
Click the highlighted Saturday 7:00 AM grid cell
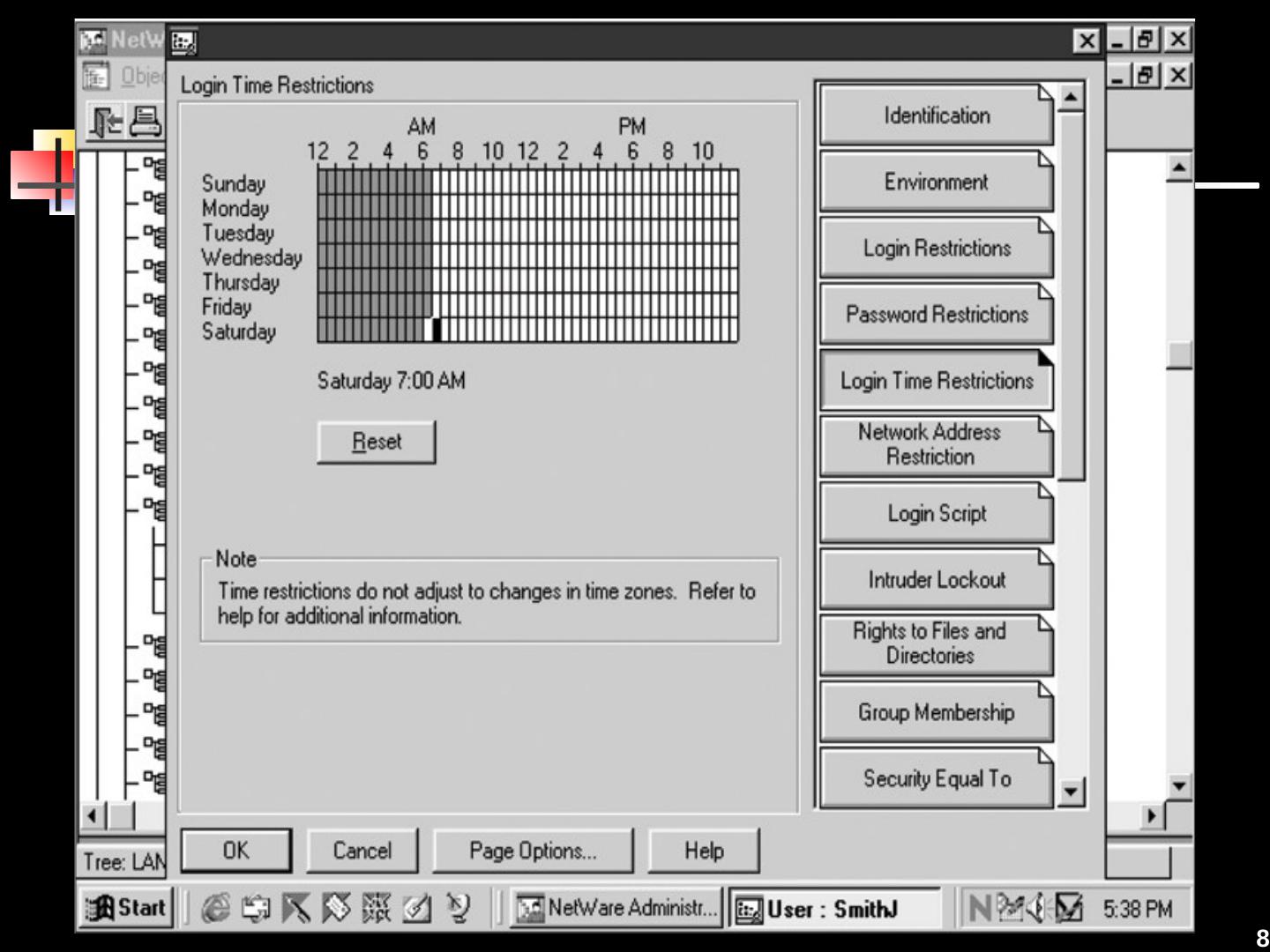tap(436, 330)
